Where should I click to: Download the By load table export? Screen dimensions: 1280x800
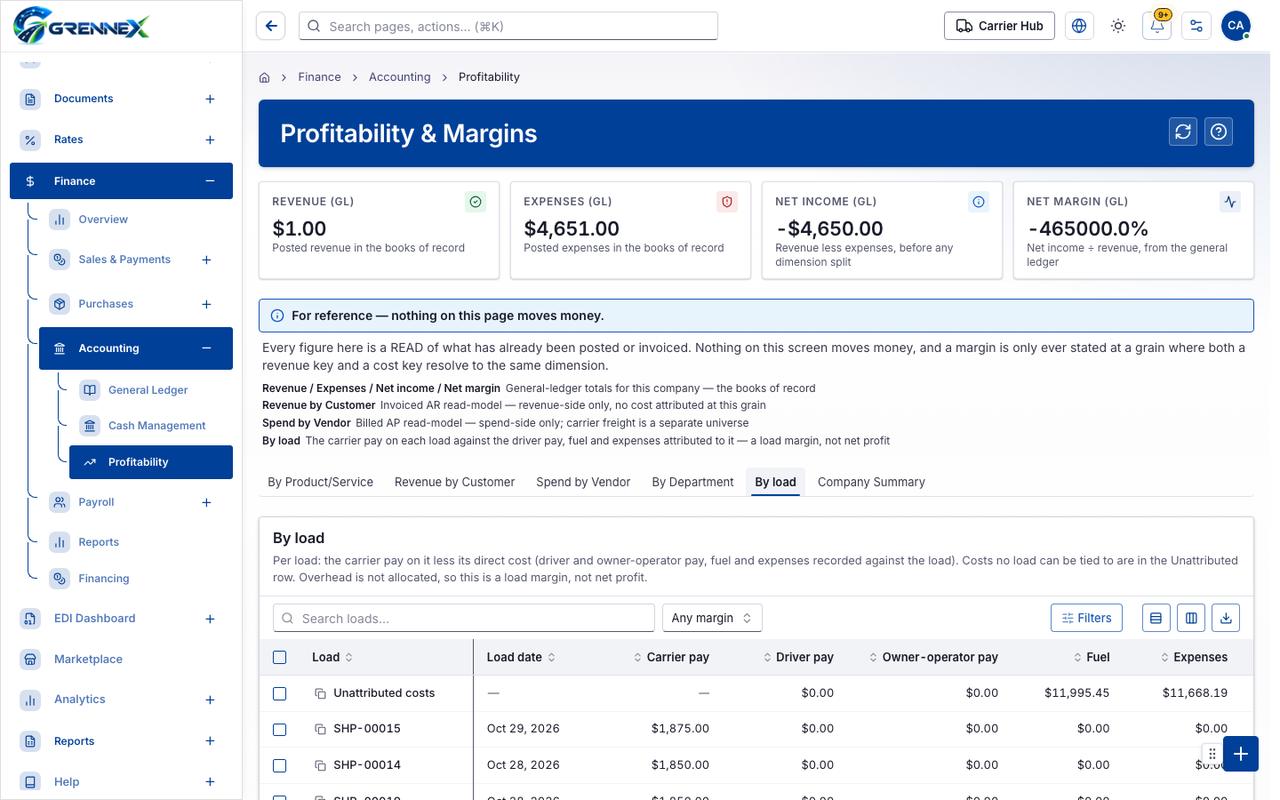click(1226, 618)
